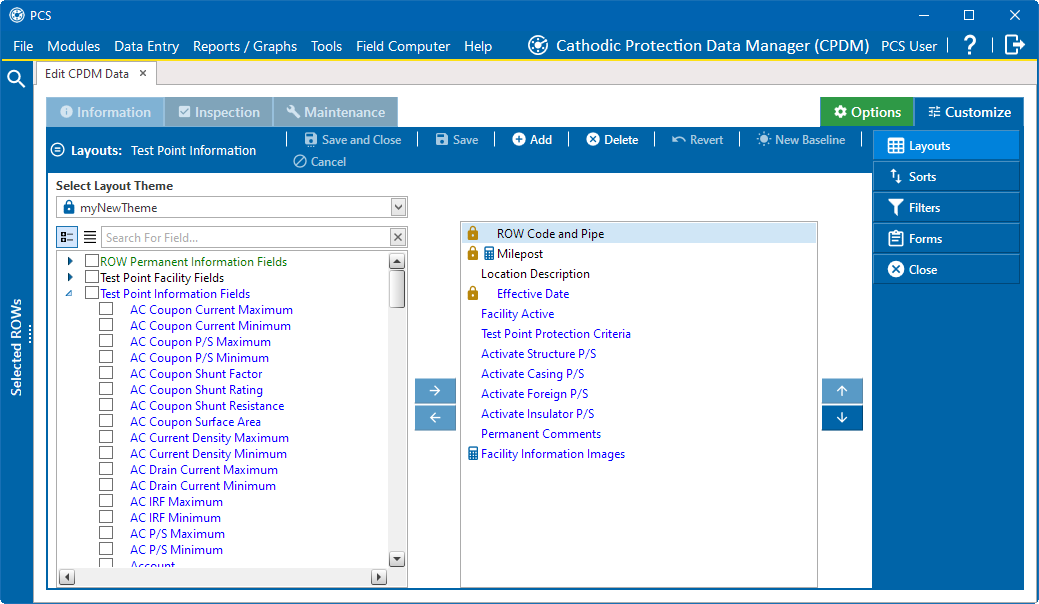Open the Modules menu
The image size is (1039, 604).
pyautogui.click(x=74, y=46)
